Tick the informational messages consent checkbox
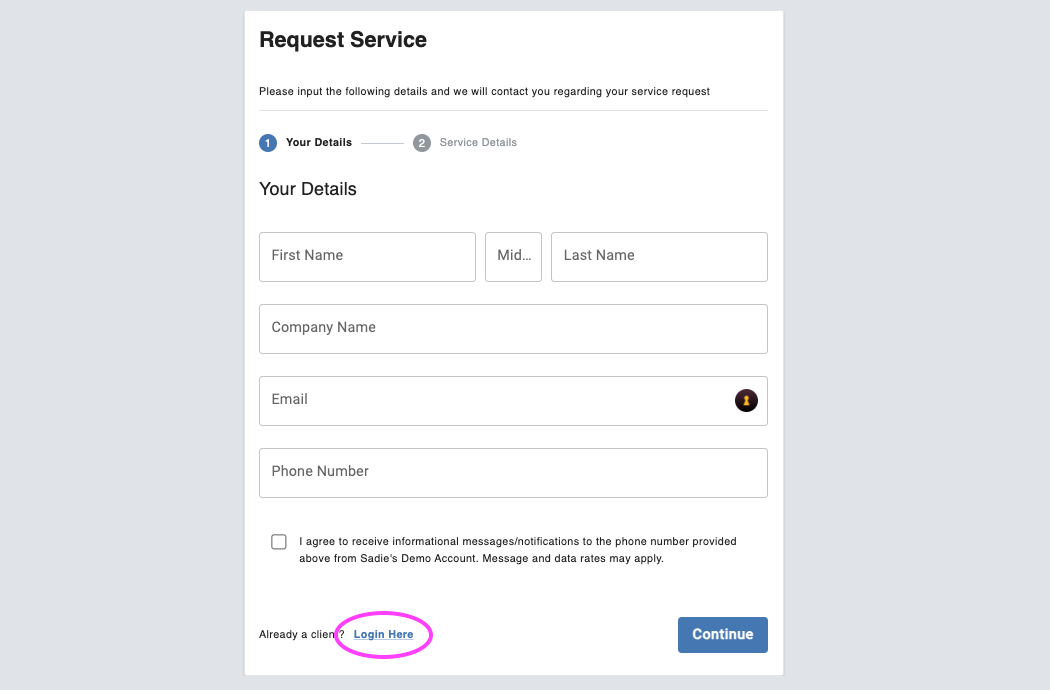Screen dimensions: 1050x690 [279, 542]
